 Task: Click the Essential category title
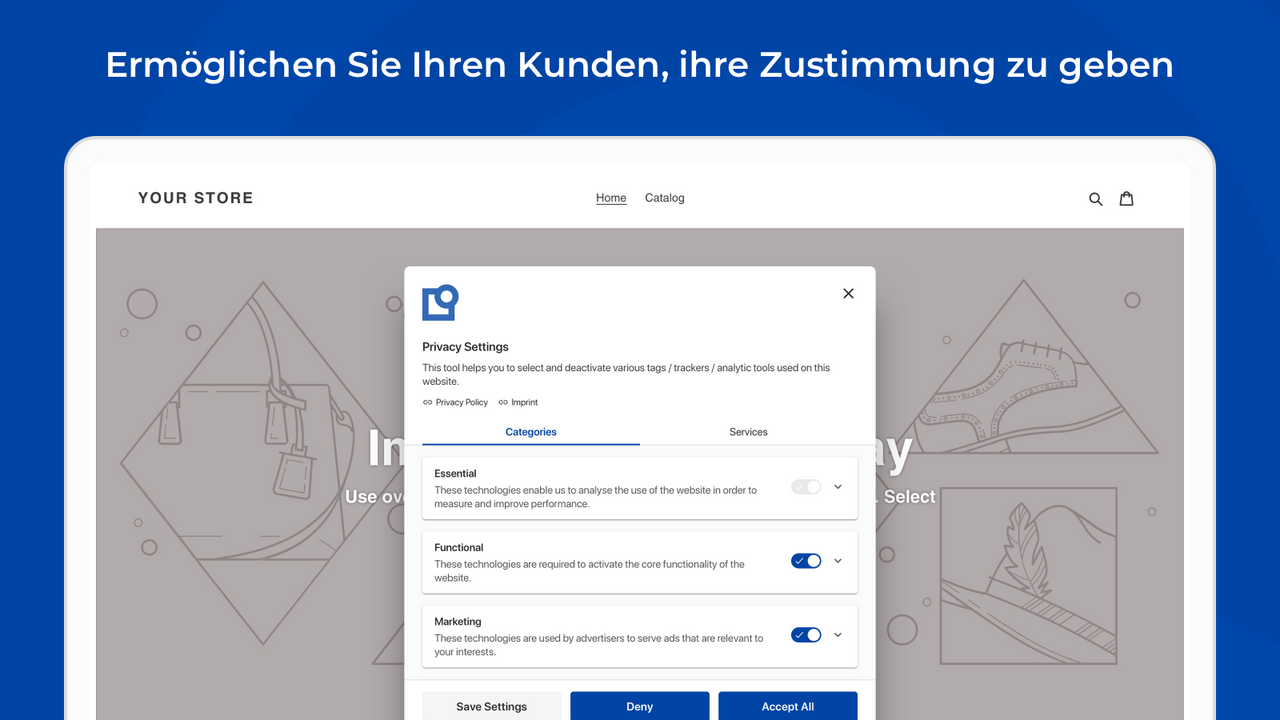click(x=455, y=474)
